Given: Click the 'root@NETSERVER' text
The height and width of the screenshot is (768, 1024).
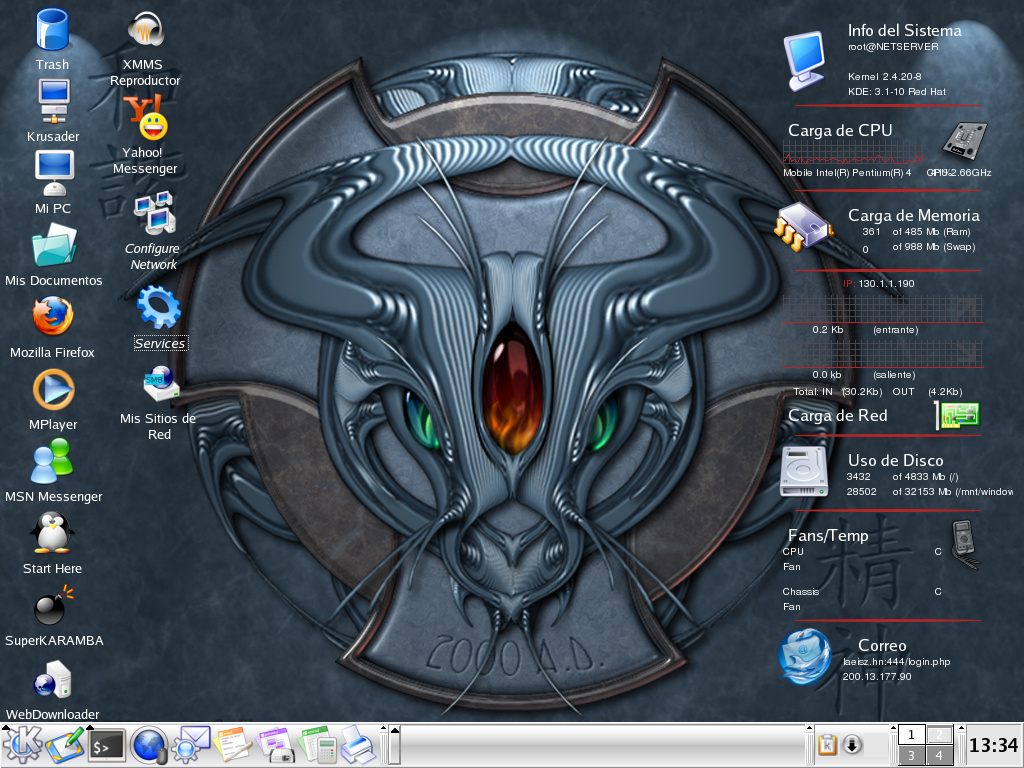Looking at the screenshot, I should (x=893, y=47).
